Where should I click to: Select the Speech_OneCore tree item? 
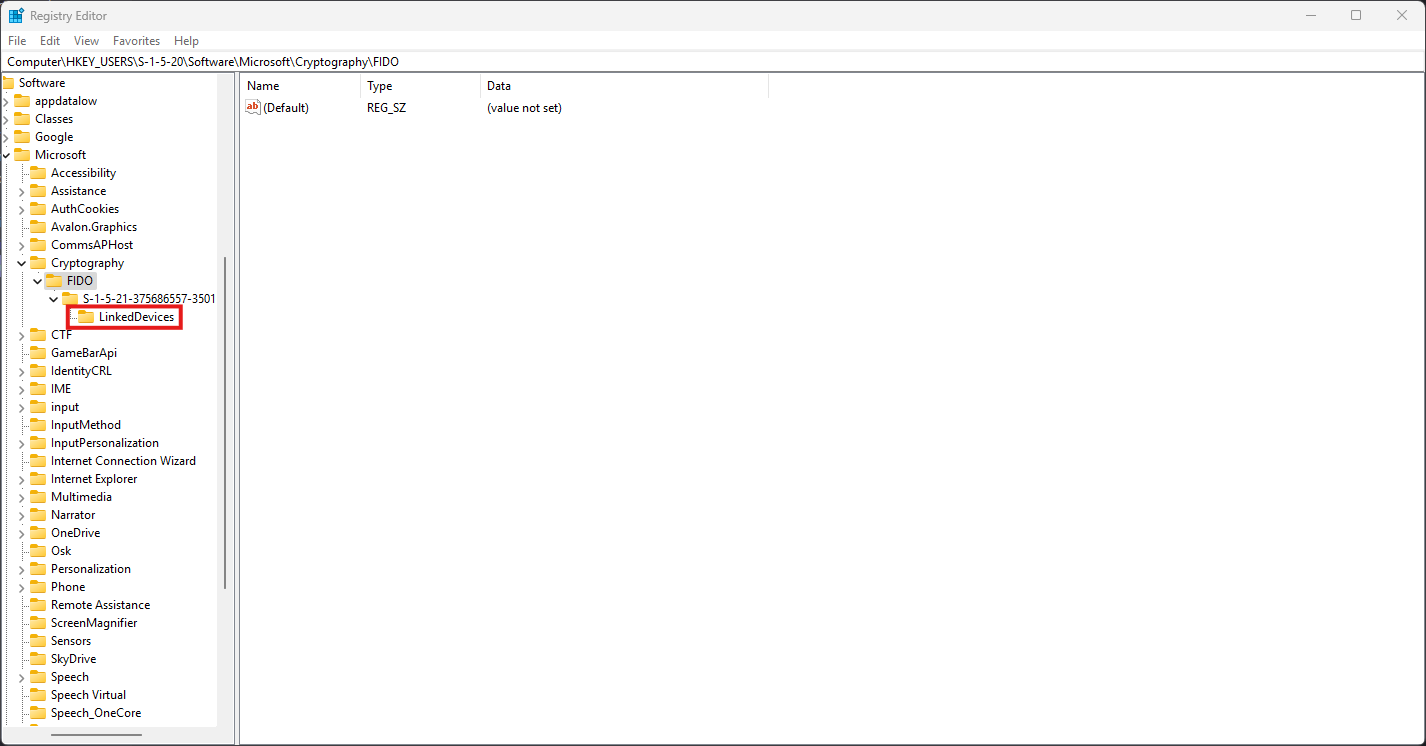[x=95, y=713]
